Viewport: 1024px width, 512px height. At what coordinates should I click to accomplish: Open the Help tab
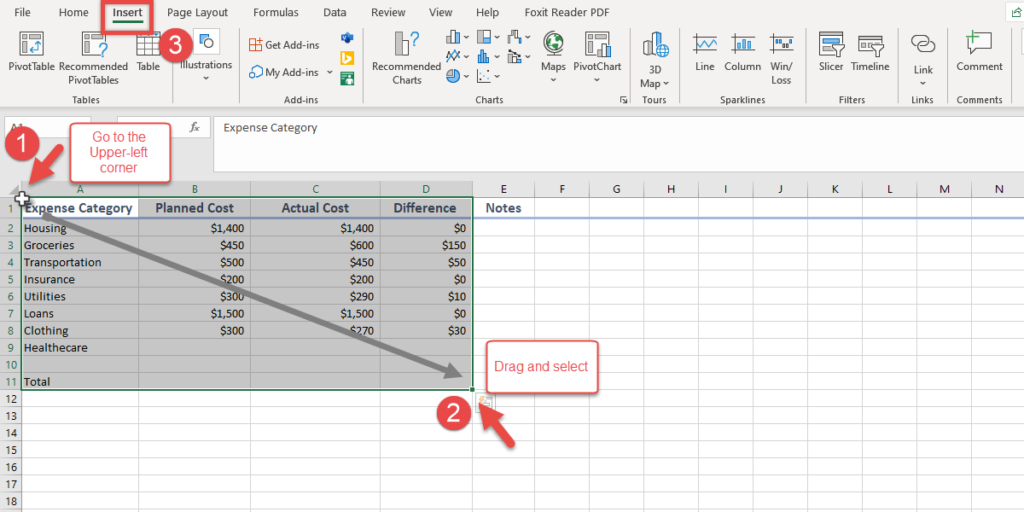tap(487, 12)
